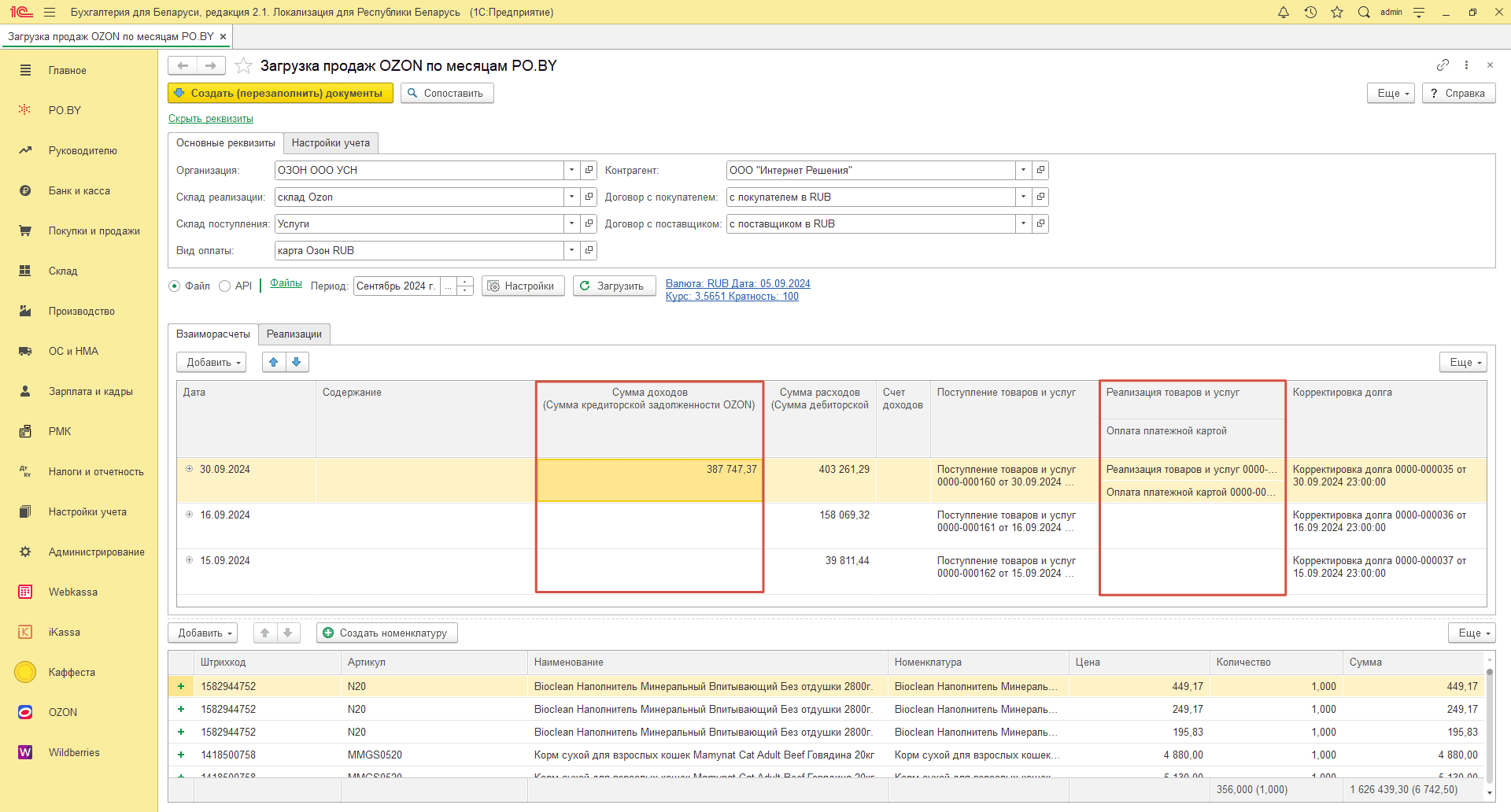Open Вид оплаты dropdown arrow

tap(572, 250)
